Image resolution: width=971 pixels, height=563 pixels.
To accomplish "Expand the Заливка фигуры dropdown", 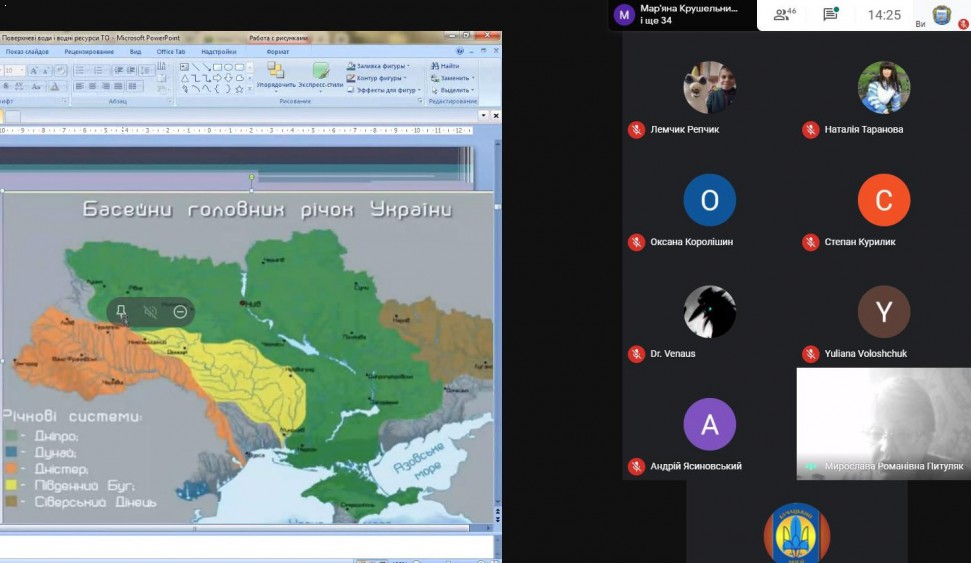I will (409, 66).
